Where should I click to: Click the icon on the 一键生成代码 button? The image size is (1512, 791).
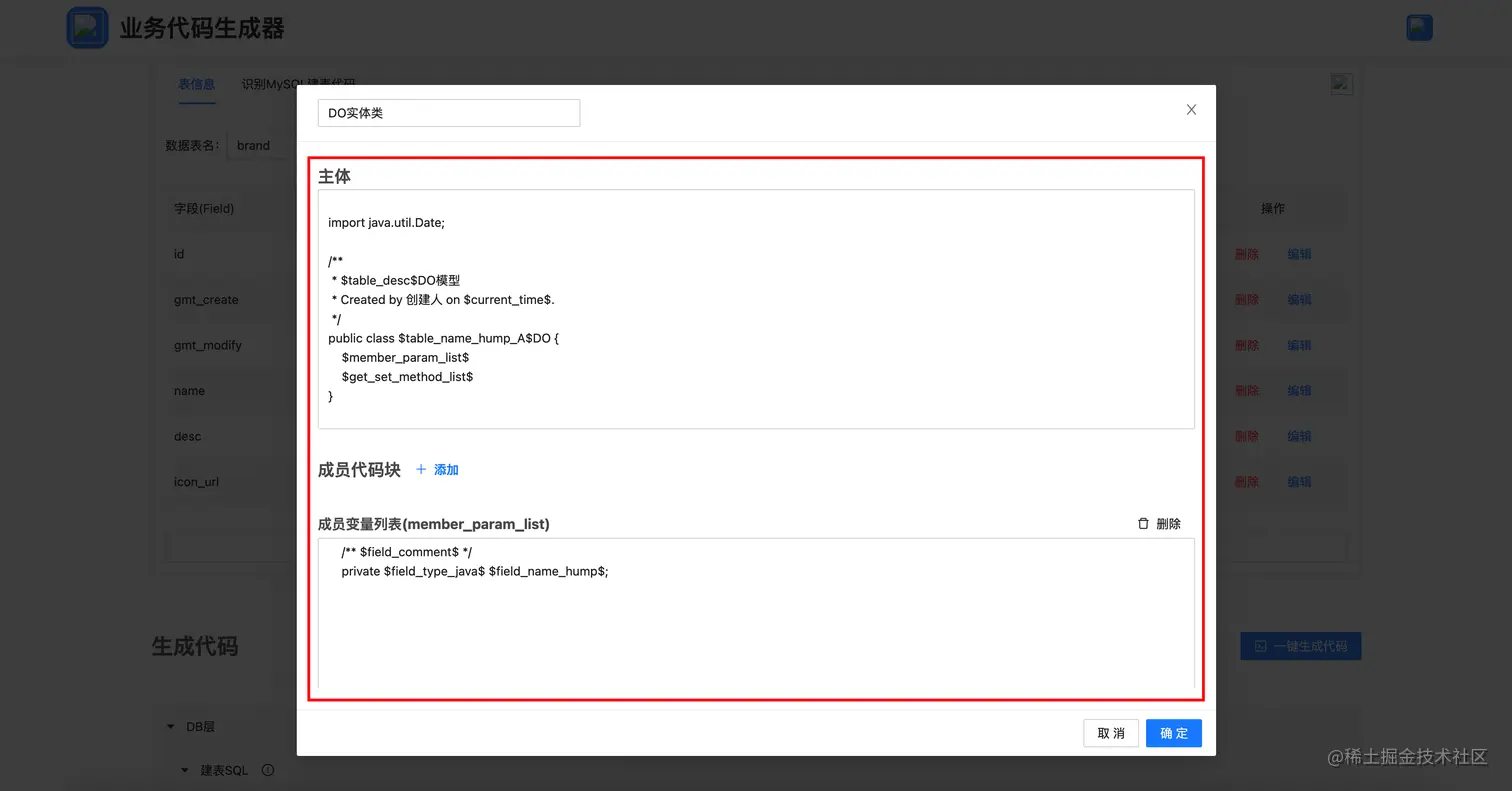click(x=1261, y=646)
